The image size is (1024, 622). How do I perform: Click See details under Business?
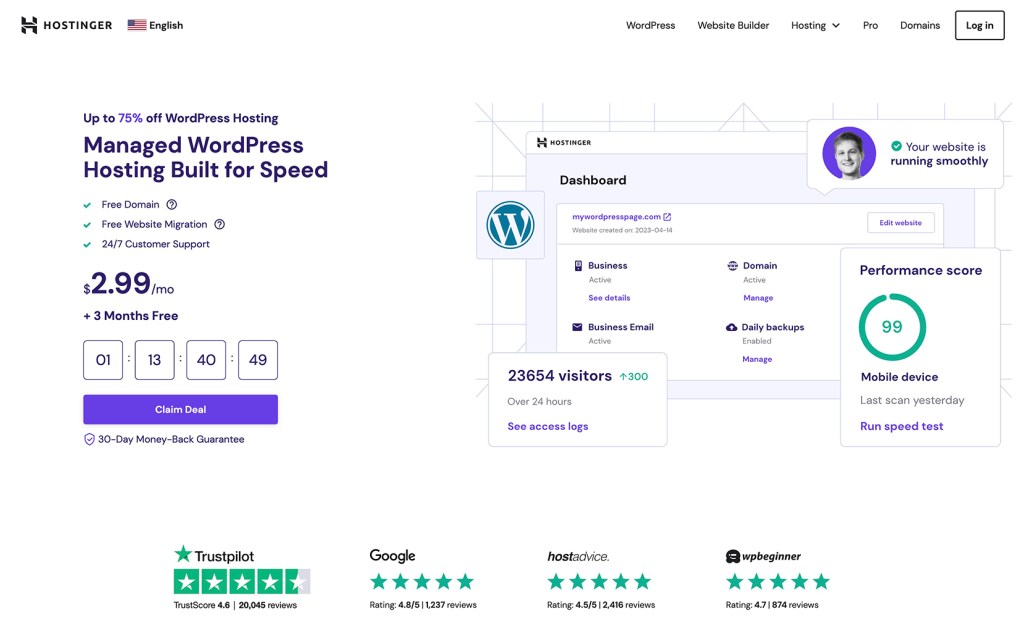(609, 298)
